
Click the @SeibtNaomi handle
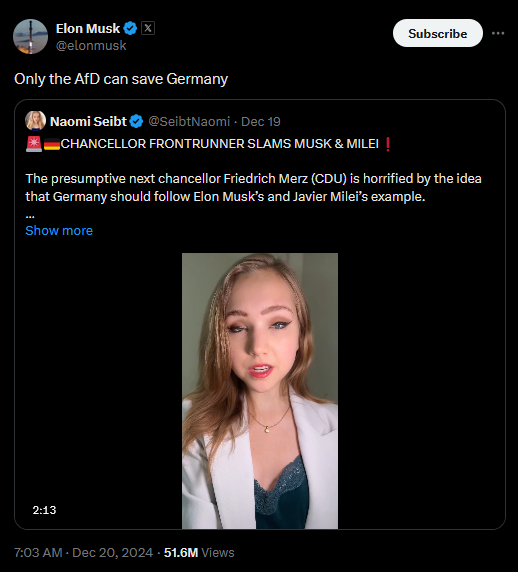point(189,121)
